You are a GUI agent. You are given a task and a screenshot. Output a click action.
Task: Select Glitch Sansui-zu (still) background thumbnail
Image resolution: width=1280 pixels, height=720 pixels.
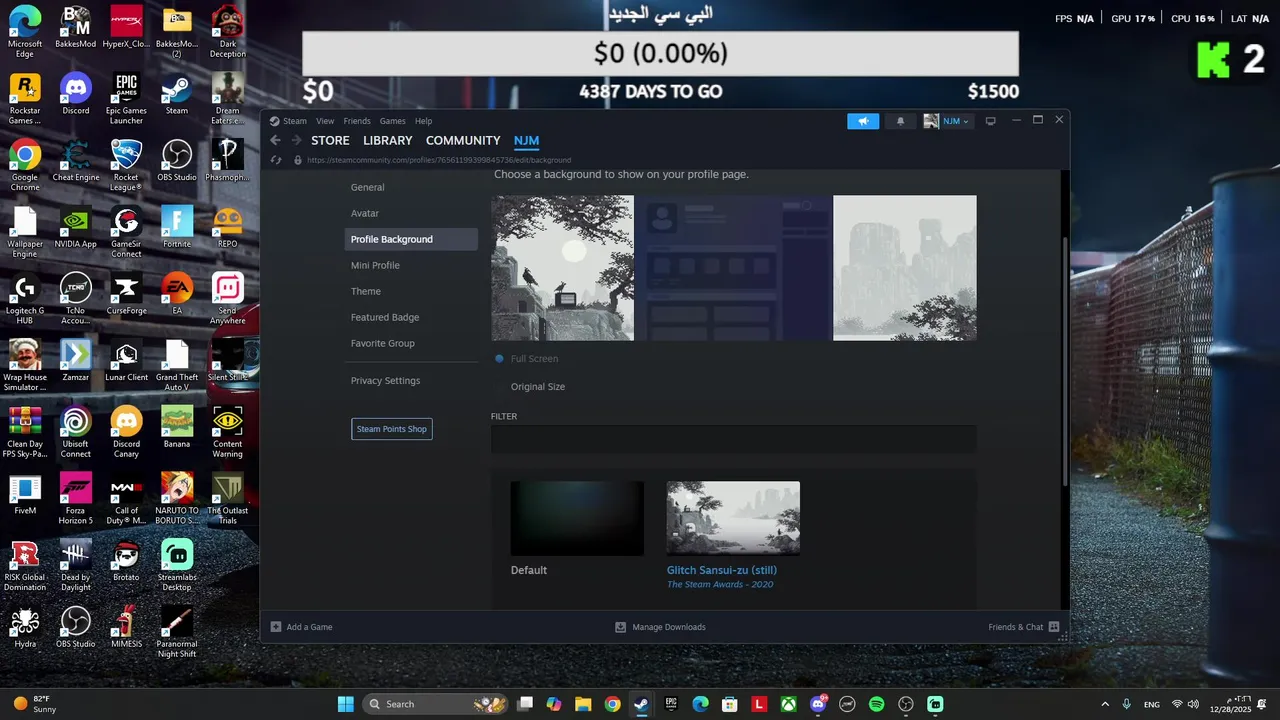[733, 518]
